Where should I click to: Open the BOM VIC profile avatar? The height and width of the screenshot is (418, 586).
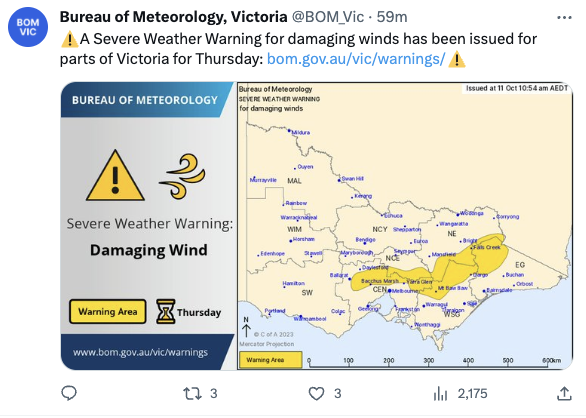click(x=28, y=27)
